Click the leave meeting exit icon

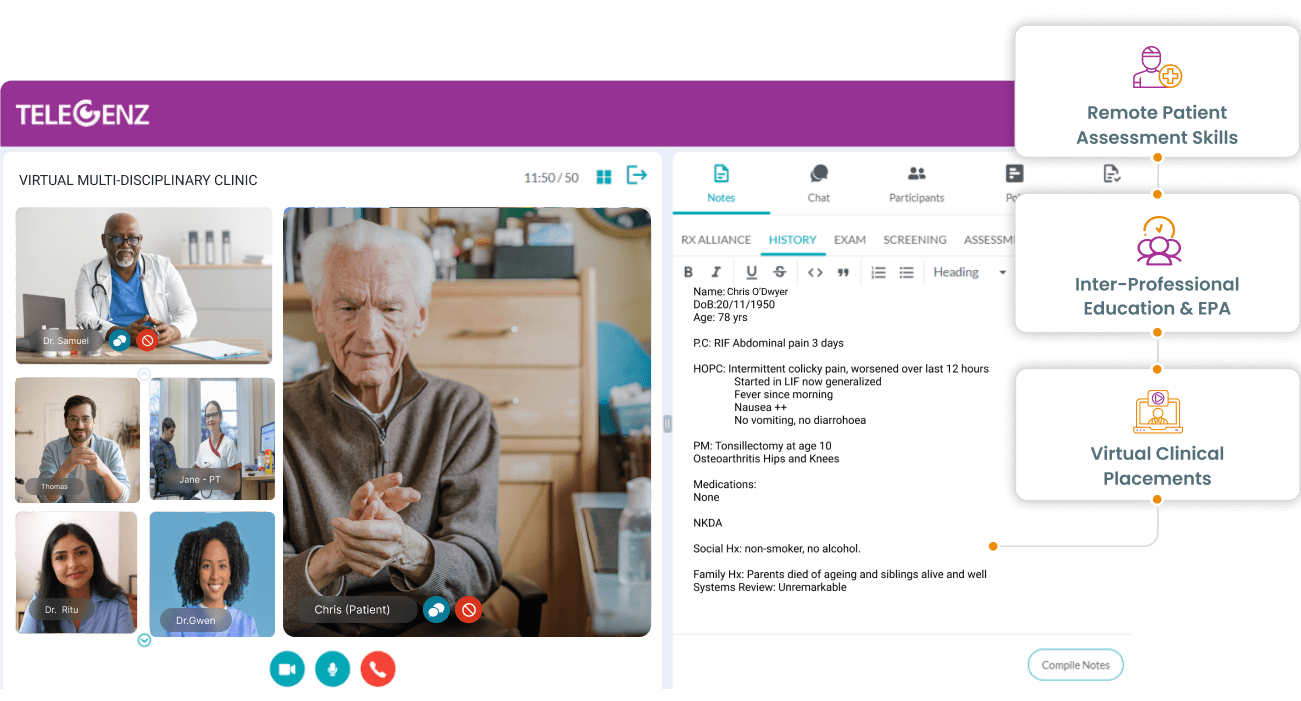click(x=637, y=176)
